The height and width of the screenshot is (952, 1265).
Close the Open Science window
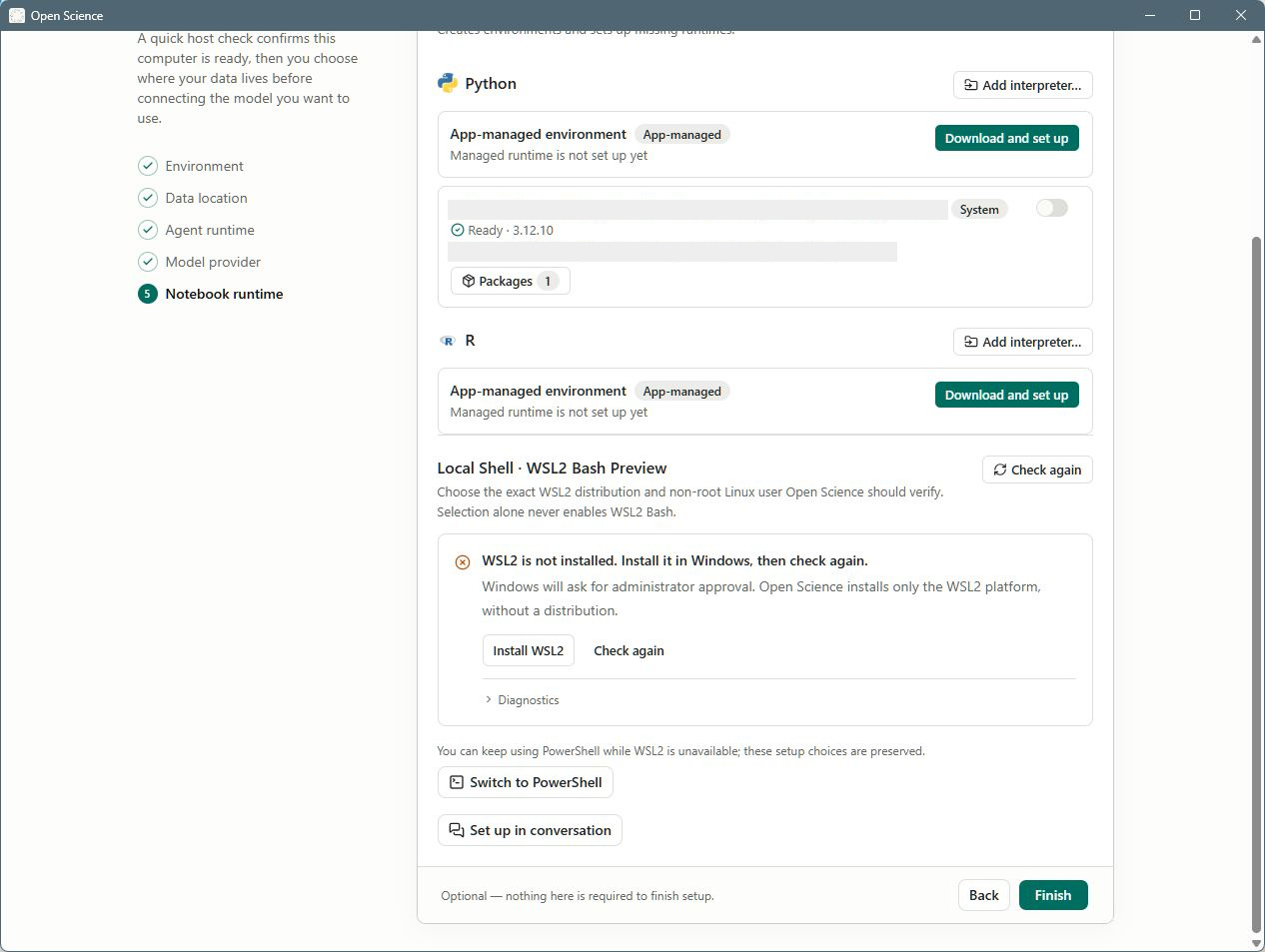coord(1241,15)
